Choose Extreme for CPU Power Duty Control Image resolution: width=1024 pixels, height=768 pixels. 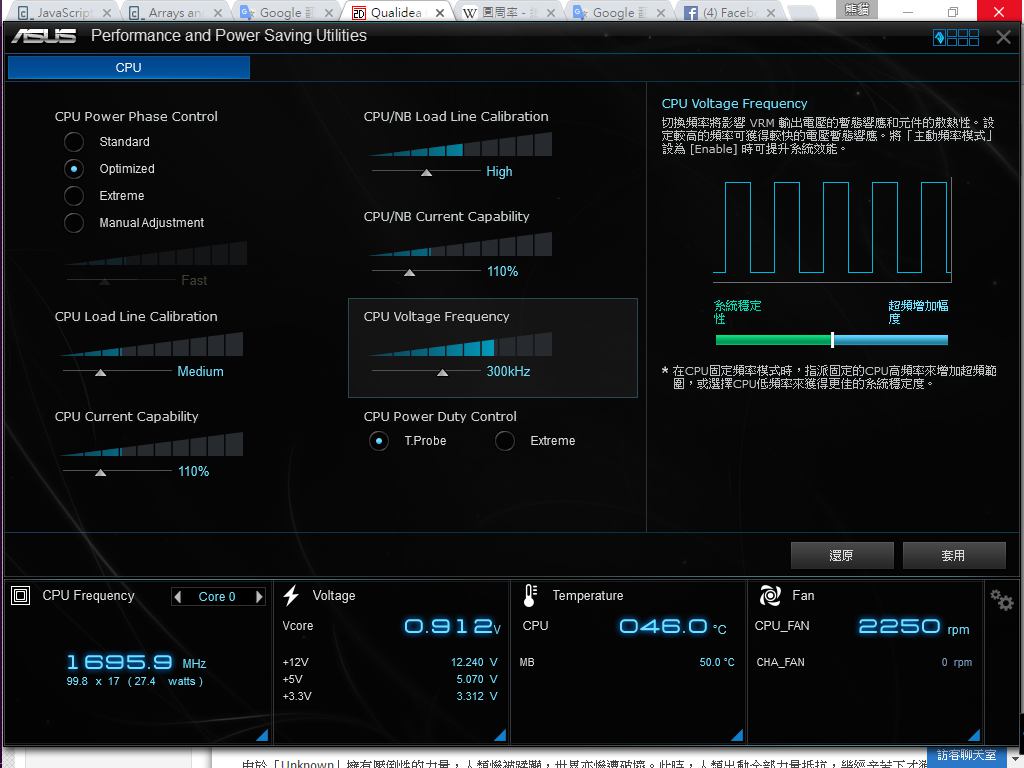point(505,441)
